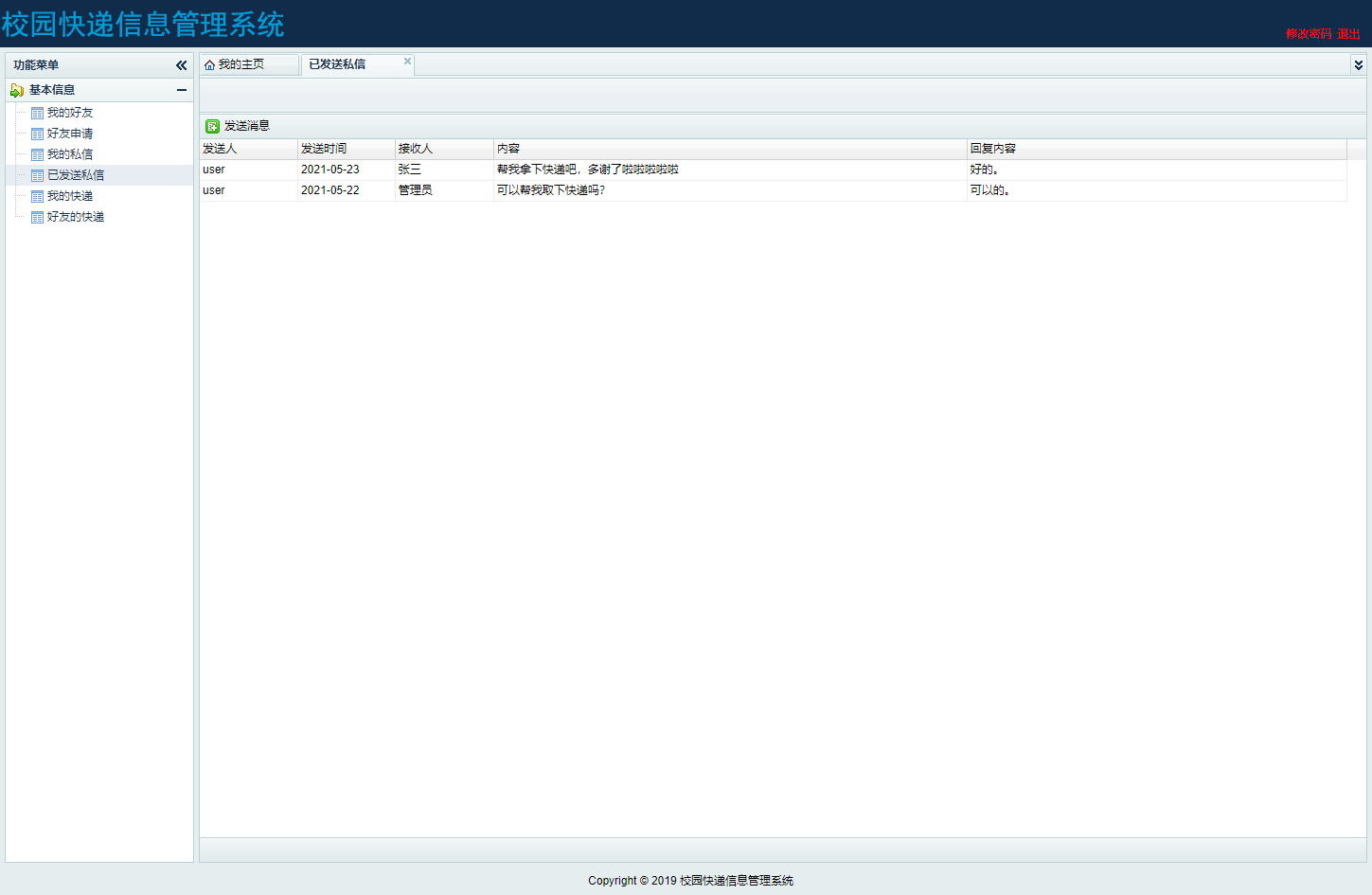Click the table icon next to 好友的快递
The width and height of the screenshot is (1372, 895).
tap(37, 217)
